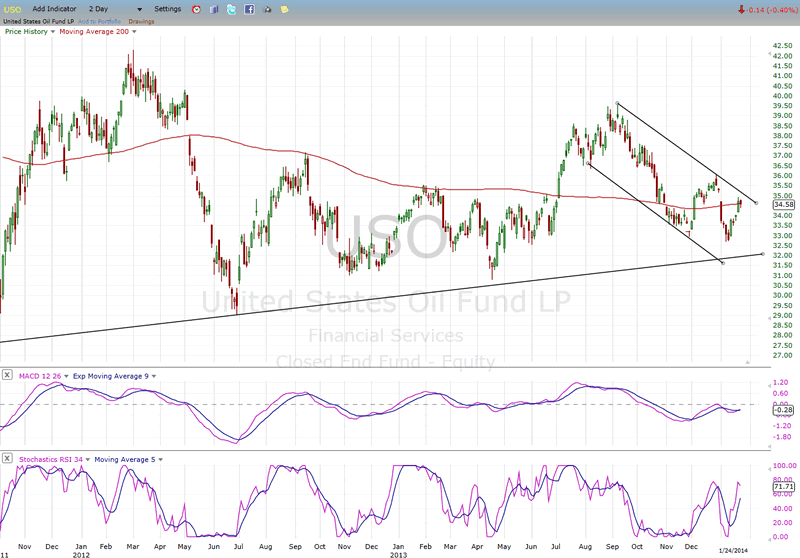
Task: Select lower channel line's bottom handle near 31.50
Action: (x=723, y=263)
